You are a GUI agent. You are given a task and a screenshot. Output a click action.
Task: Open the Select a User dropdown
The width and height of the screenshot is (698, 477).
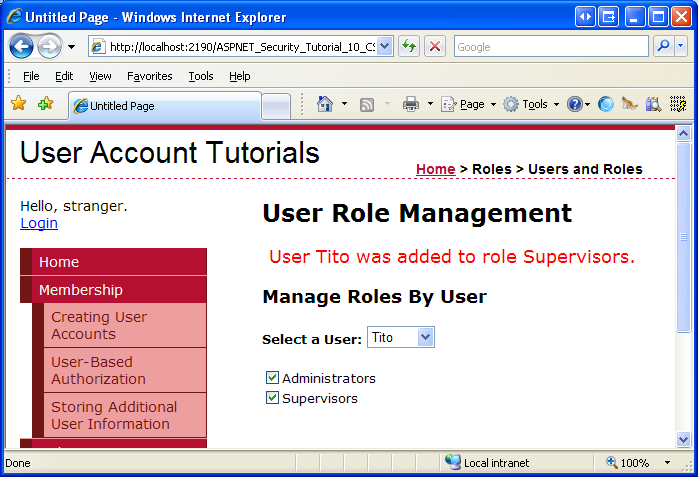[401, 337]
